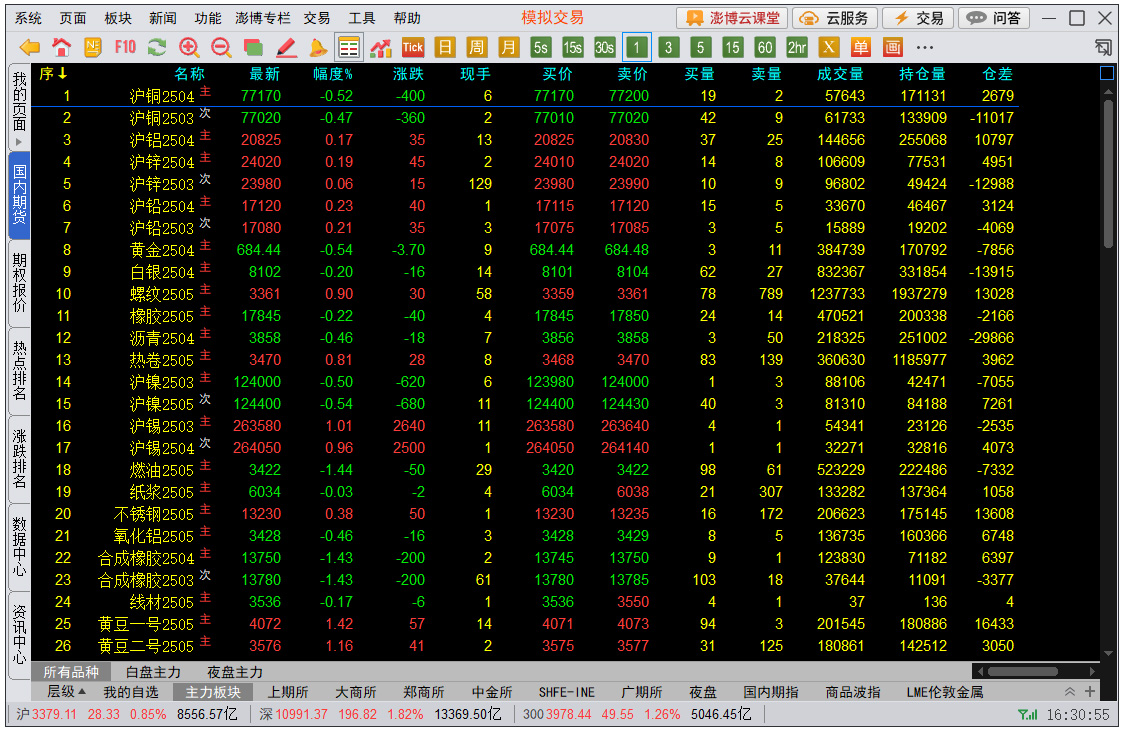Select Tick chart period
1127x730 pixels.
point(413,48)
